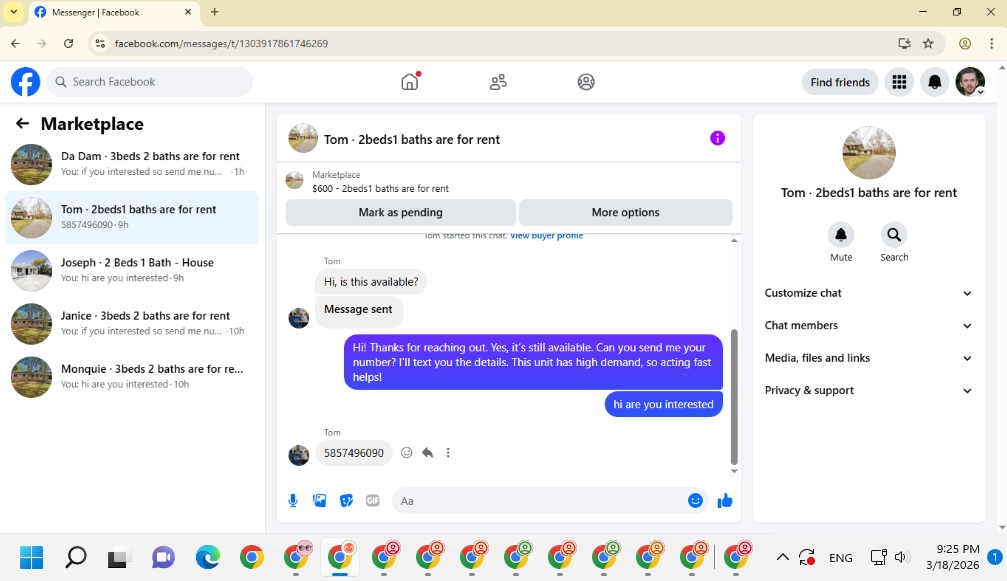This screenshot has height=581, width=1007.
Task: Click the browser address bar URL
Action: point(222,44)
